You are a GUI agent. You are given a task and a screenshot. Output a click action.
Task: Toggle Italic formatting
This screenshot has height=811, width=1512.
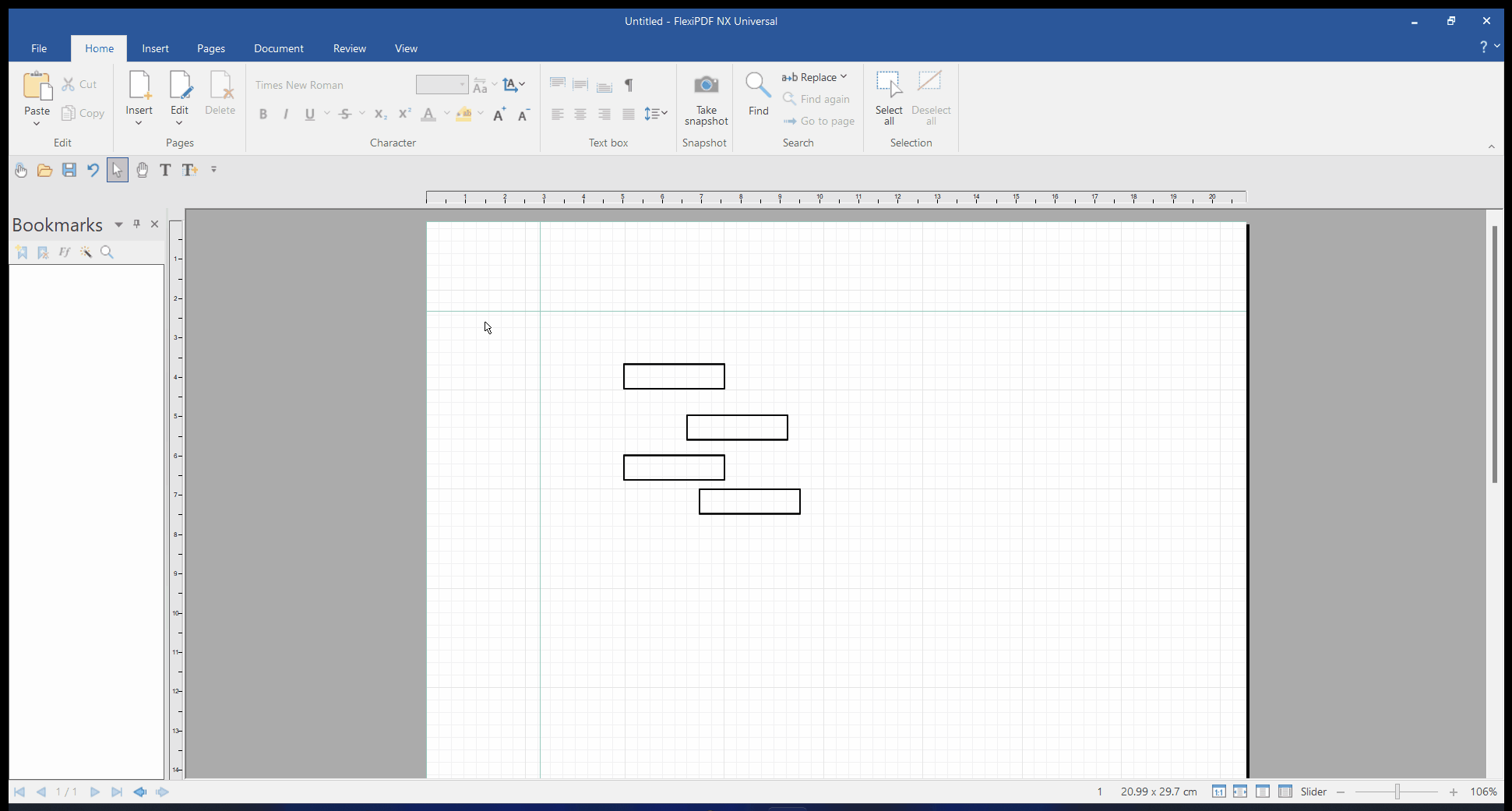pos(286,115)
